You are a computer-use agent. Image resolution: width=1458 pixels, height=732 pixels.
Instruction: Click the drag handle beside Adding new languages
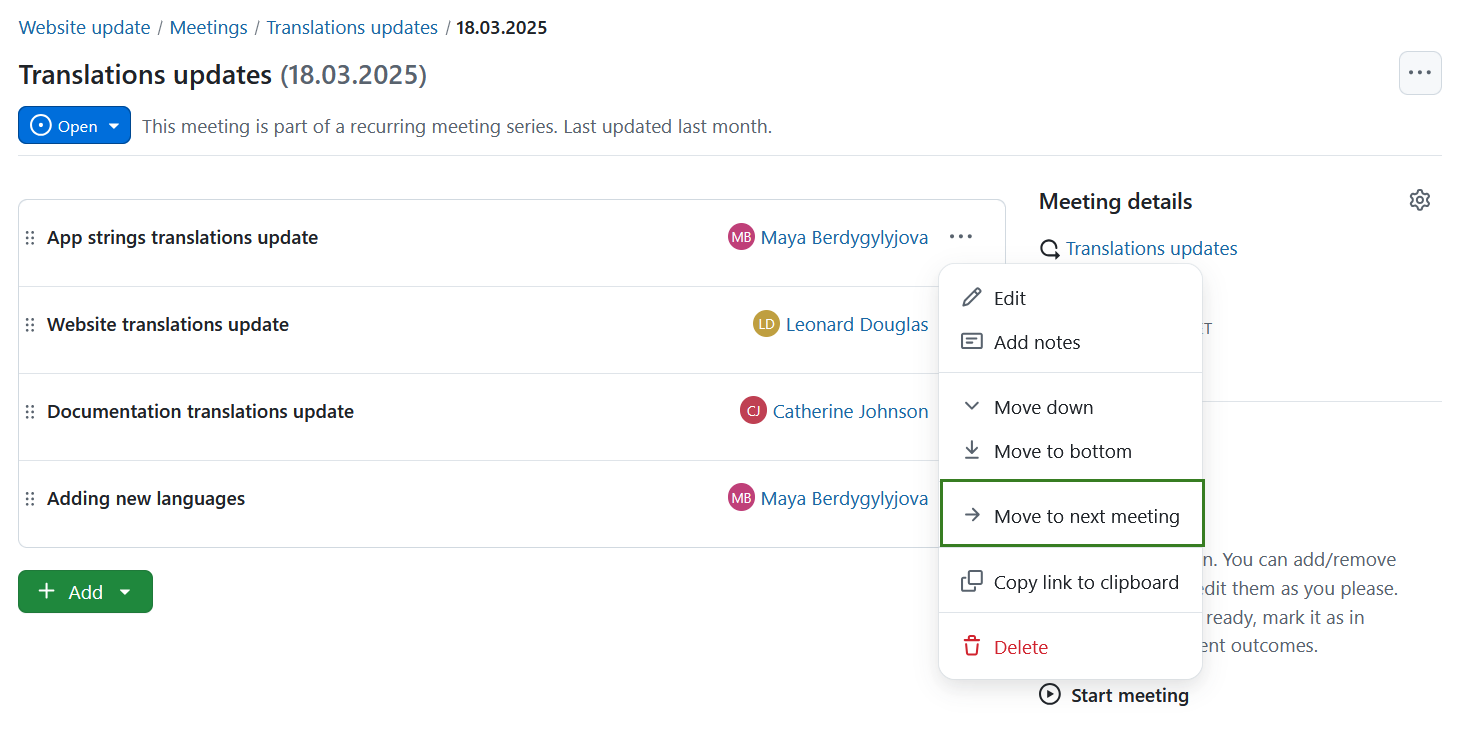29,497
